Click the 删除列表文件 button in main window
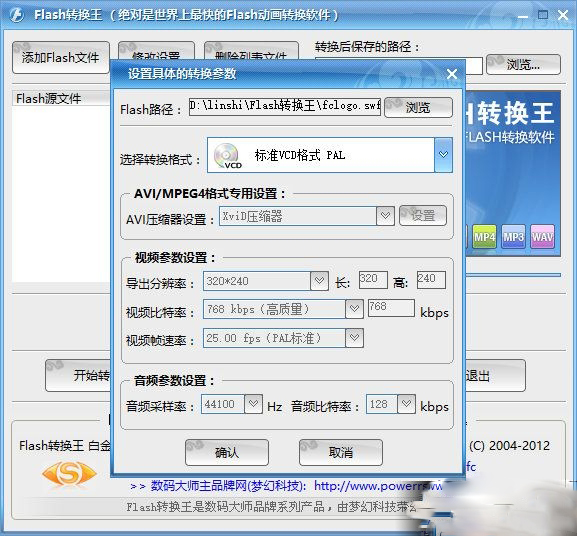The height and width of the screenshot is (536, 577). tap(251, 51)
